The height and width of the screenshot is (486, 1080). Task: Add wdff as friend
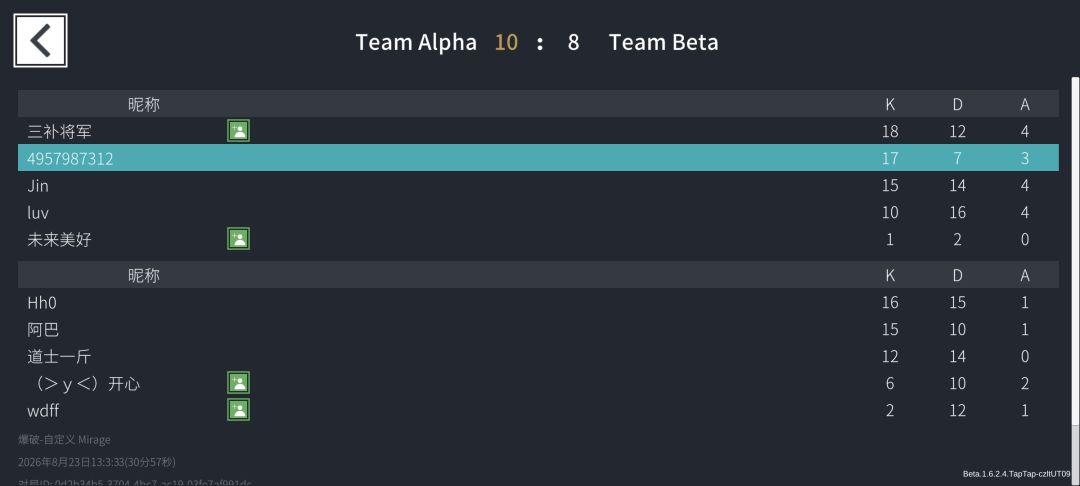click(238, 410)
